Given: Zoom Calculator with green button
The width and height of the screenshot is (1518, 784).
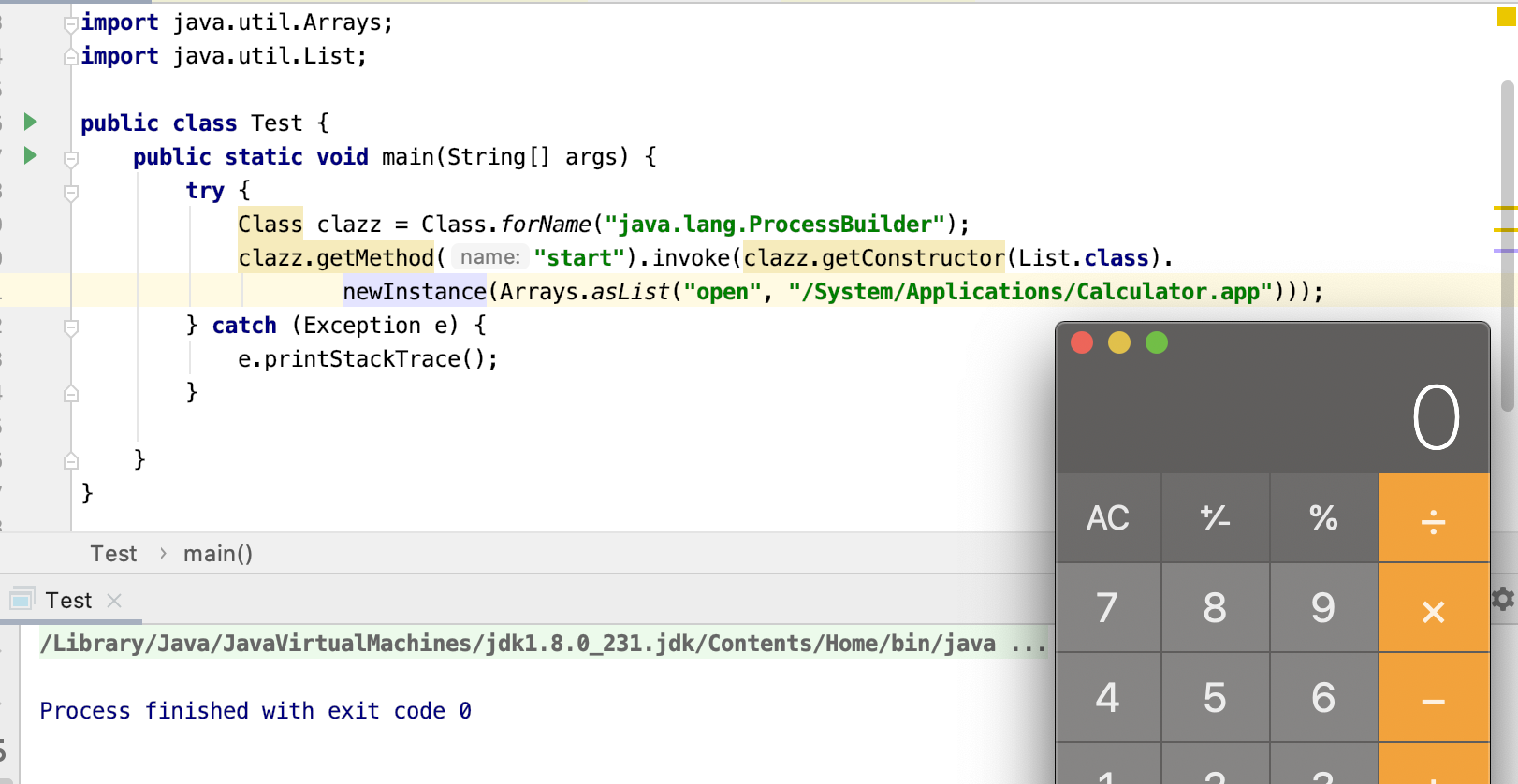Looking at the screenshot, I should tap(1157, 342).
